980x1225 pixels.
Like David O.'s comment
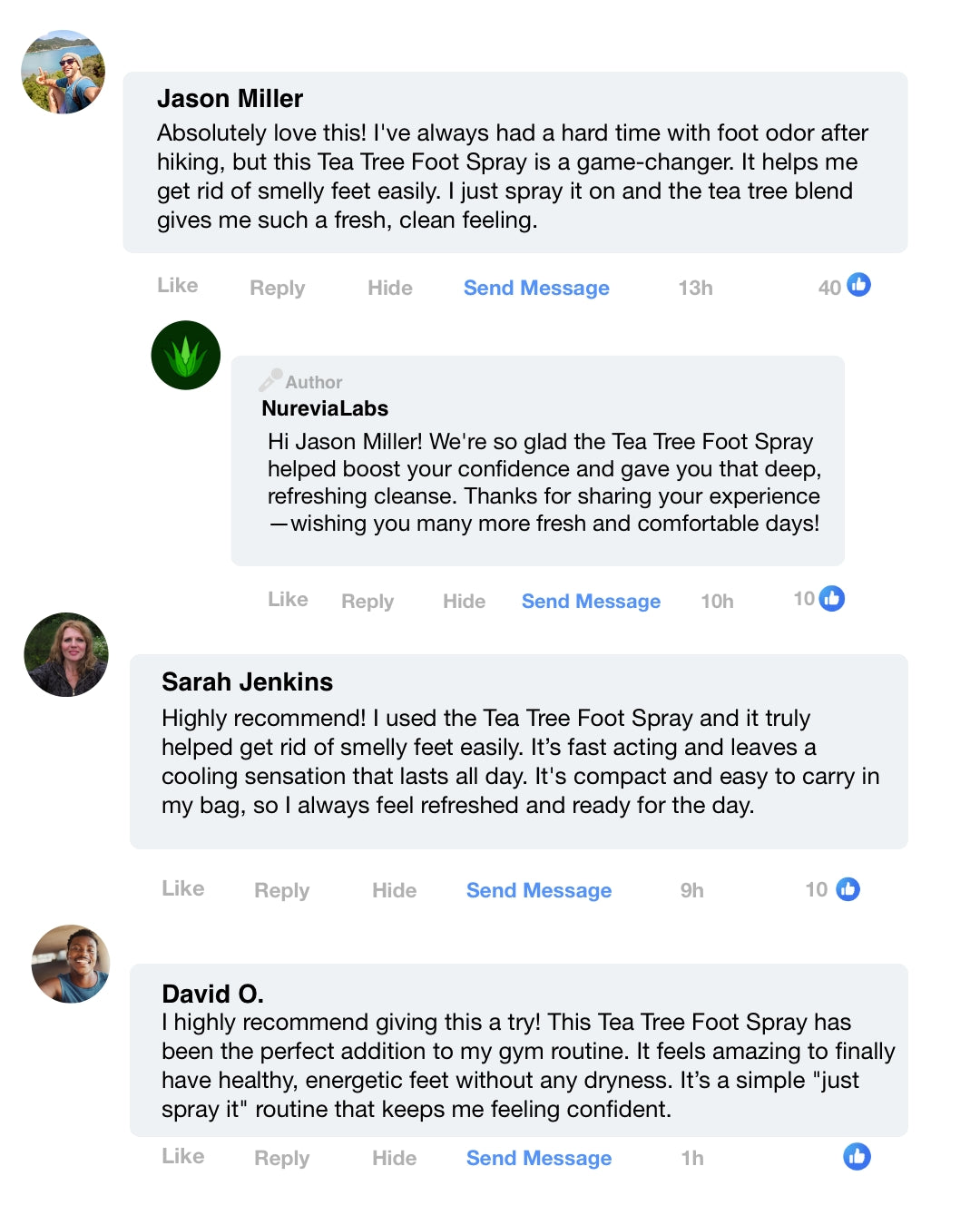pyautogui.click(x=183, y=1157)
